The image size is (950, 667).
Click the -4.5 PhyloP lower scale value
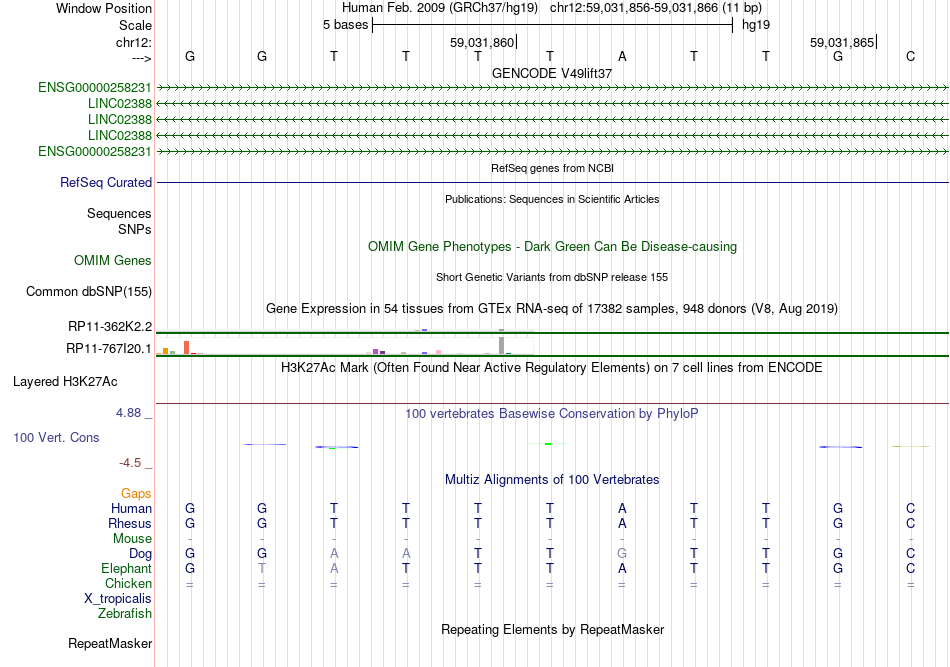click(130, 463)
